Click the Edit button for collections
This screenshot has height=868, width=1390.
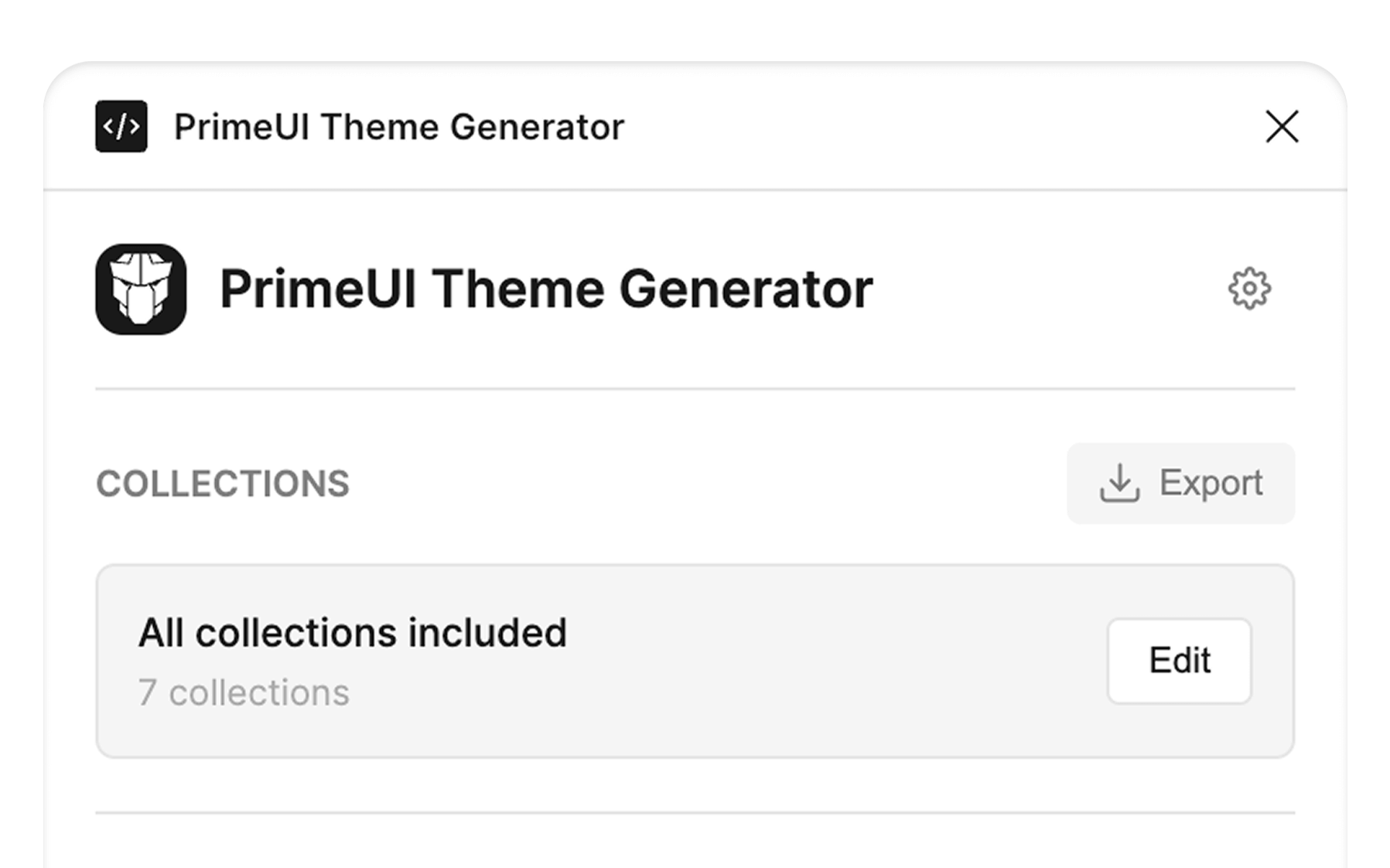(1179, 661)
